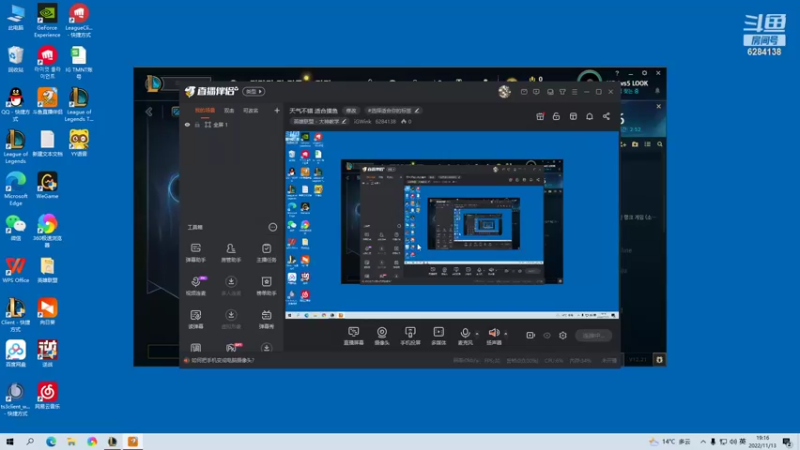Click the live preview canvas
This screenshot has width=800, height=450.
coord(452,224)
